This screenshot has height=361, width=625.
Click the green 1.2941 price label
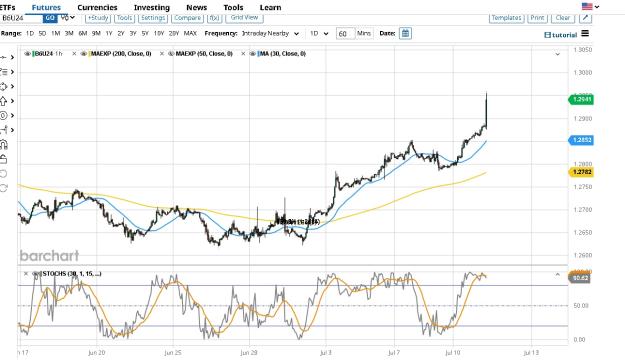coord(581,99)
